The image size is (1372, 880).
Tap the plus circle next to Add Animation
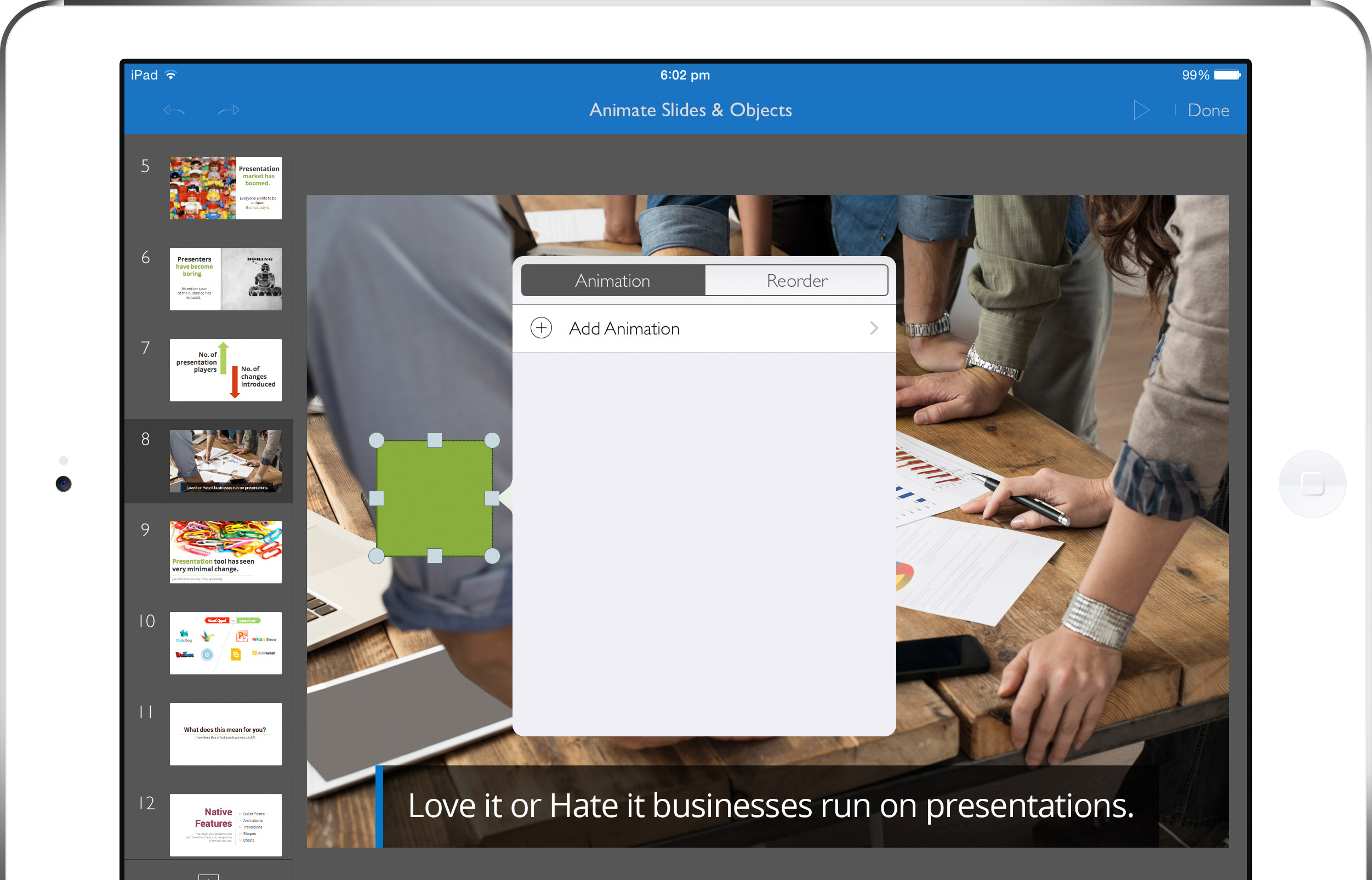[x=541, y=328]
